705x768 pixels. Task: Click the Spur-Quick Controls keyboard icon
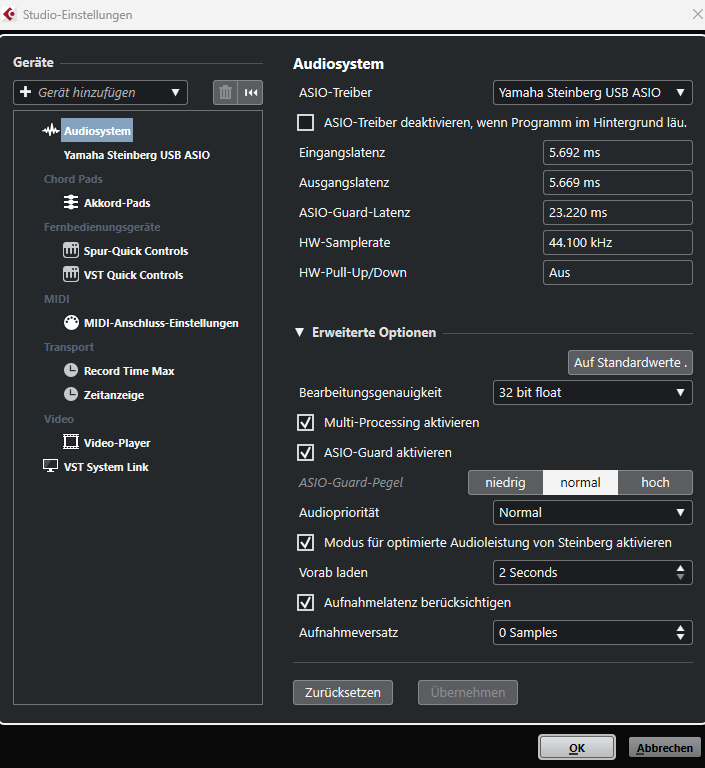71,251
